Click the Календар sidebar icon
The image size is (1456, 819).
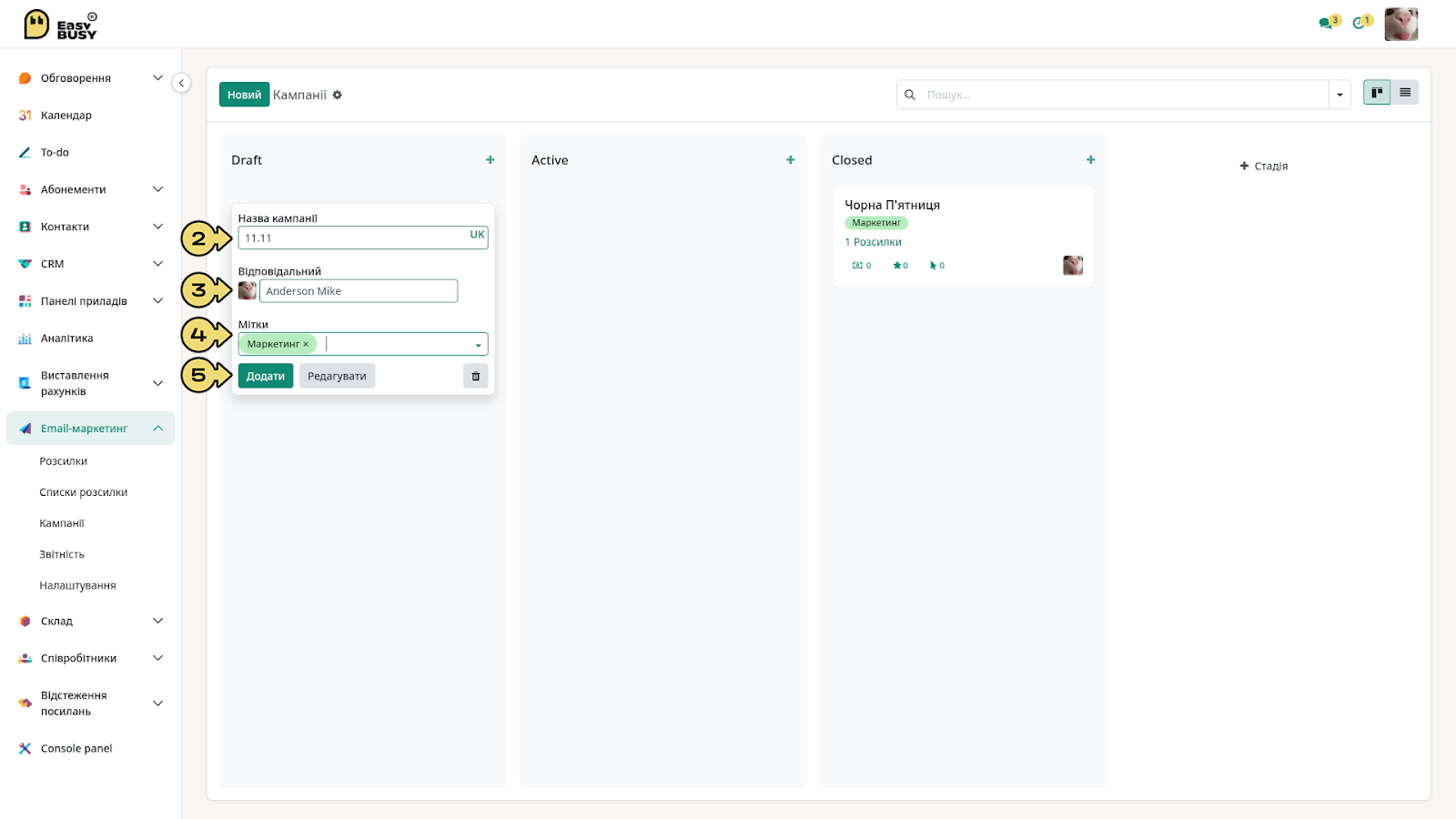25,116
